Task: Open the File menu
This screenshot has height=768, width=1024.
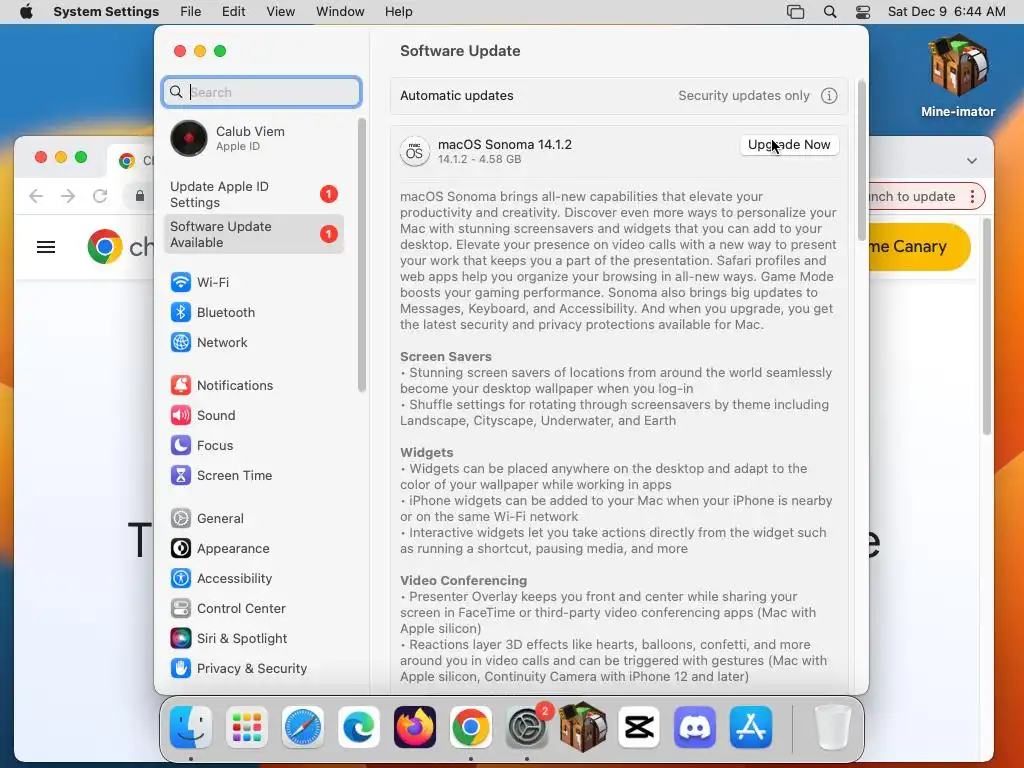Action: 191,12
